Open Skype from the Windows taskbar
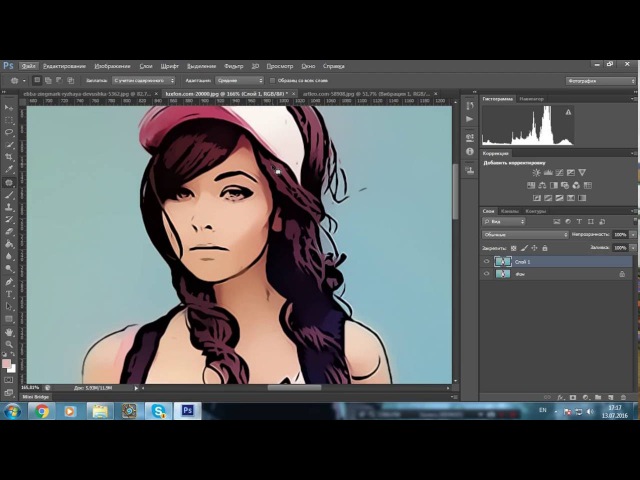The width and height of the screenshot is (640, 480). coord(158,410)
